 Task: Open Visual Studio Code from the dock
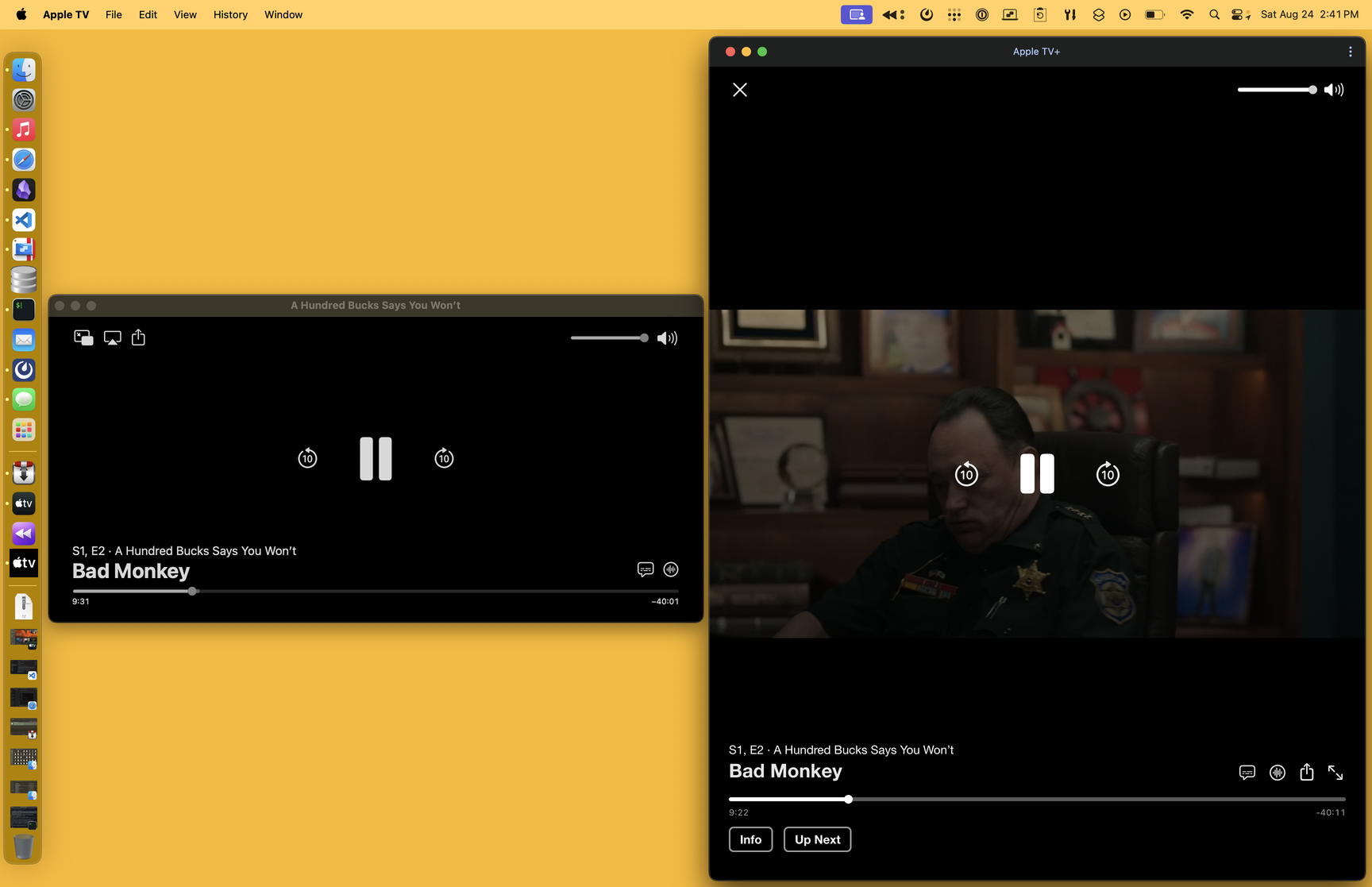24,220
